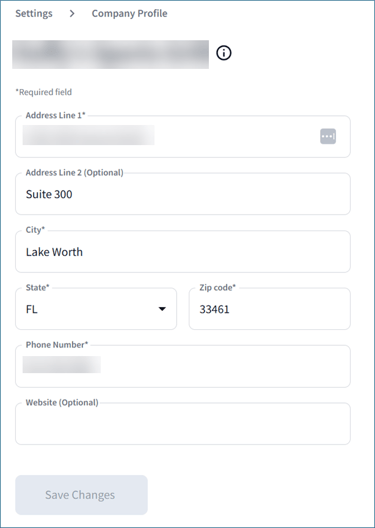Click the Website (Optional) label text
This screenshot has width=375, height=528.
62,402
